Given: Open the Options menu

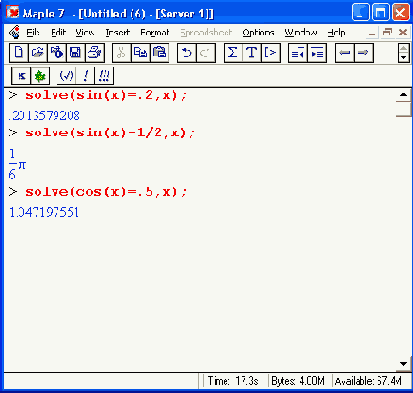Looking at the screenshot, I should tap(258, 32).
